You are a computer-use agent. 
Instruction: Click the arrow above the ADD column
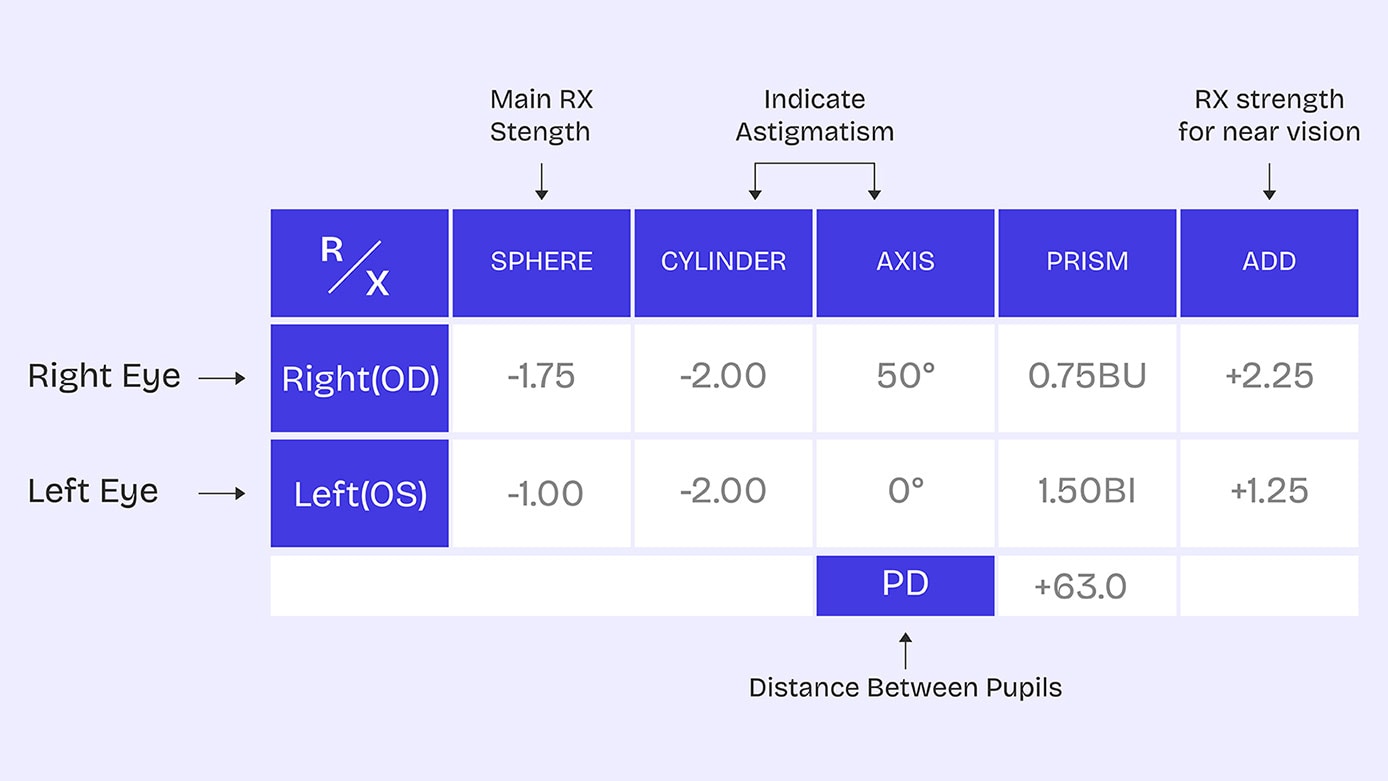point(1269,181)
